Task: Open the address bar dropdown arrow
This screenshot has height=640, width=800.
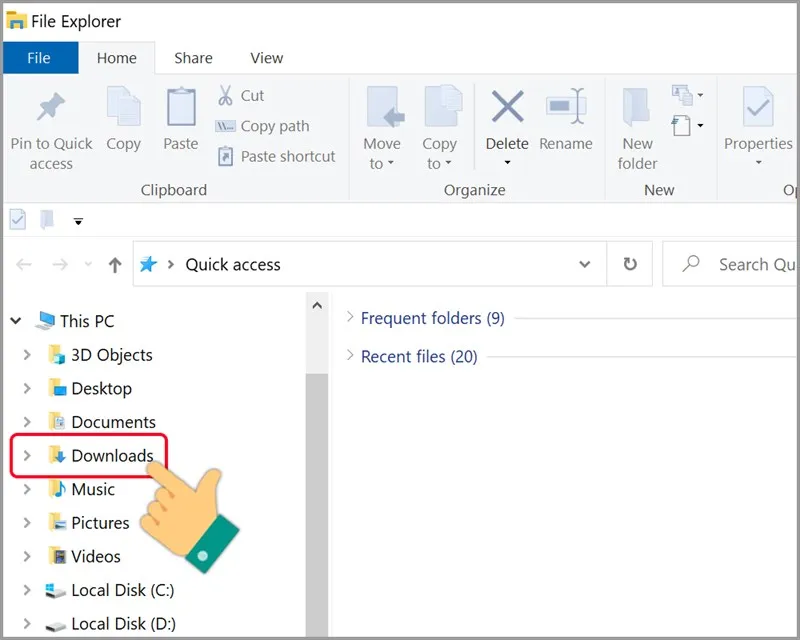Action: coord(585,263)
